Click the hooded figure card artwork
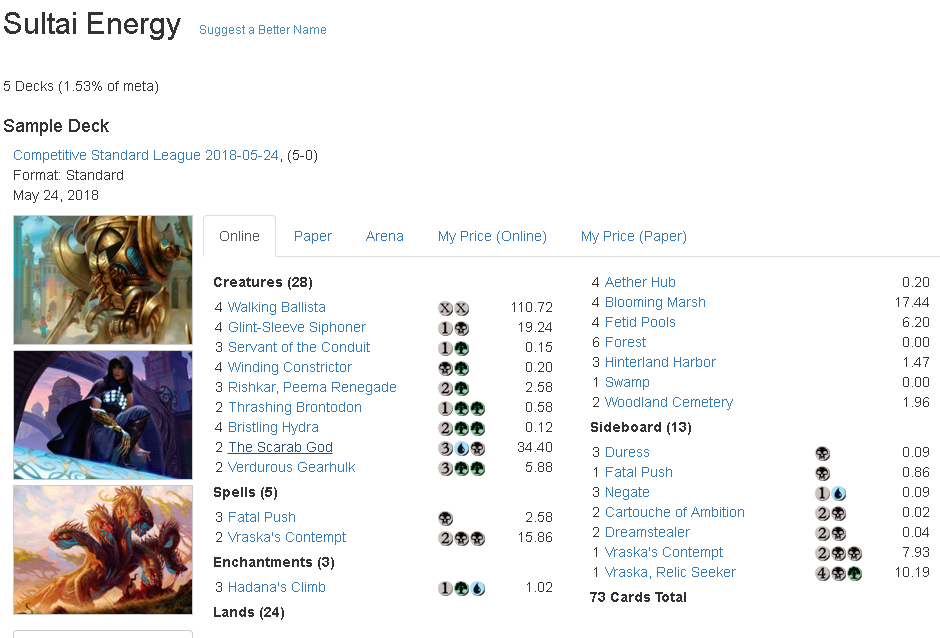This screenshot has width=940, height=638. 103,415
